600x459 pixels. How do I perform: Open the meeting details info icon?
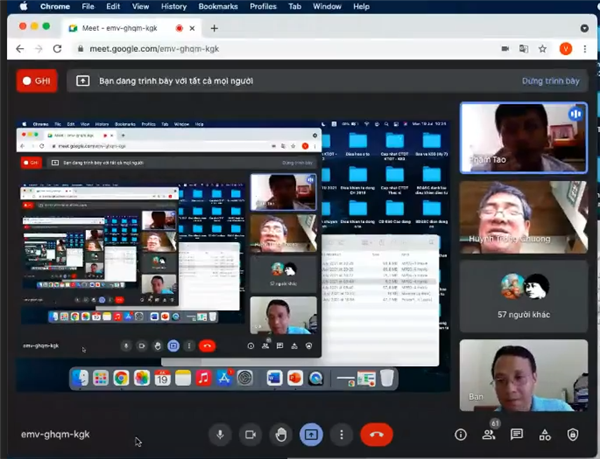460,435
